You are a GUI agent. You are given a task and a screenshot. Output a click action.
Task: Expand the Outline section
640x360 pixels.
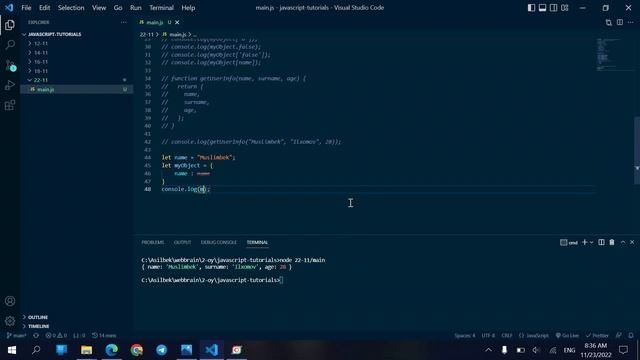pyautogui.click(x=77, y=317)
